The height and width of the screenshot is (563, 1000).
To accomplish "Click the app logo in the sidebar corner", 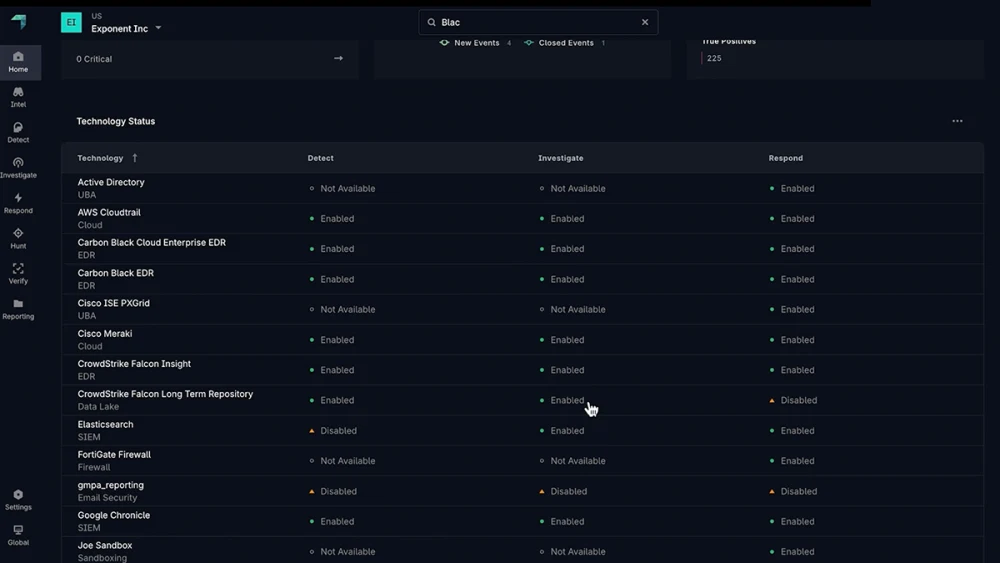I will coord(19,22).
